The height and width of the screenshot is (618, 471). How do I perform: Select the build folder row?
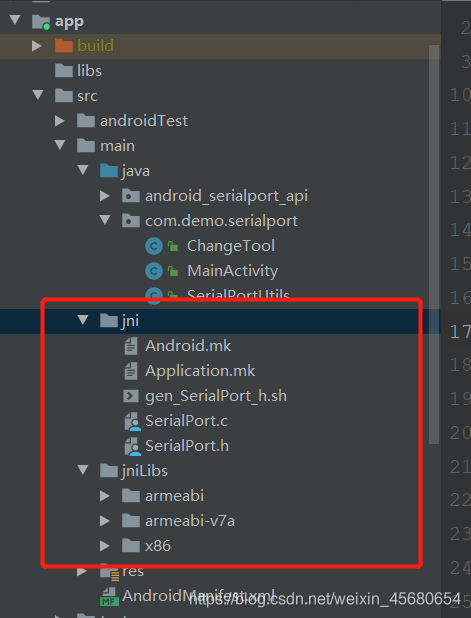pos(220,46)
